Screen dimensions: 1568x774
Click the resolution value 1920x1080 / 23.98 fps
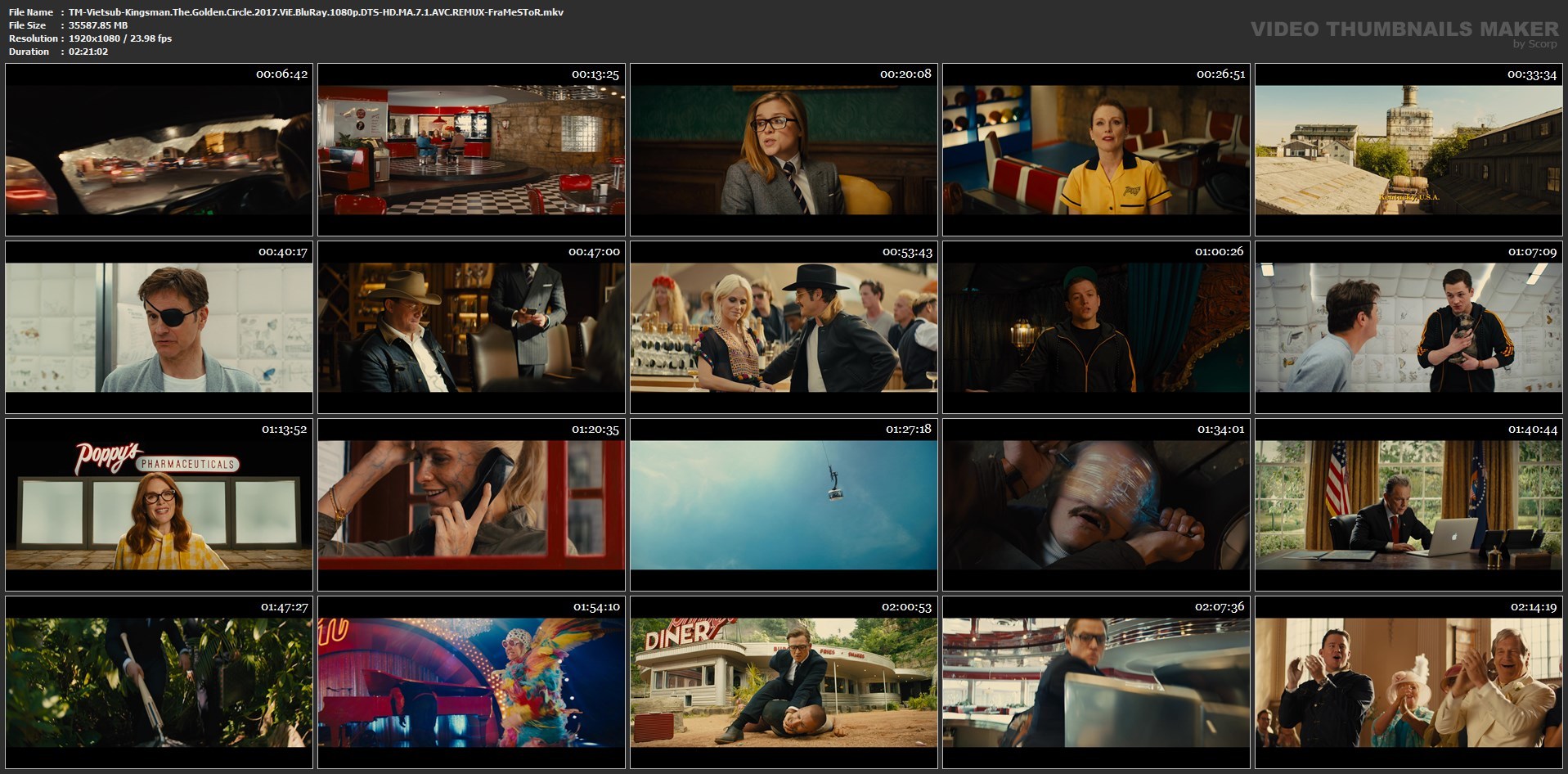click(x=120, y=38)
